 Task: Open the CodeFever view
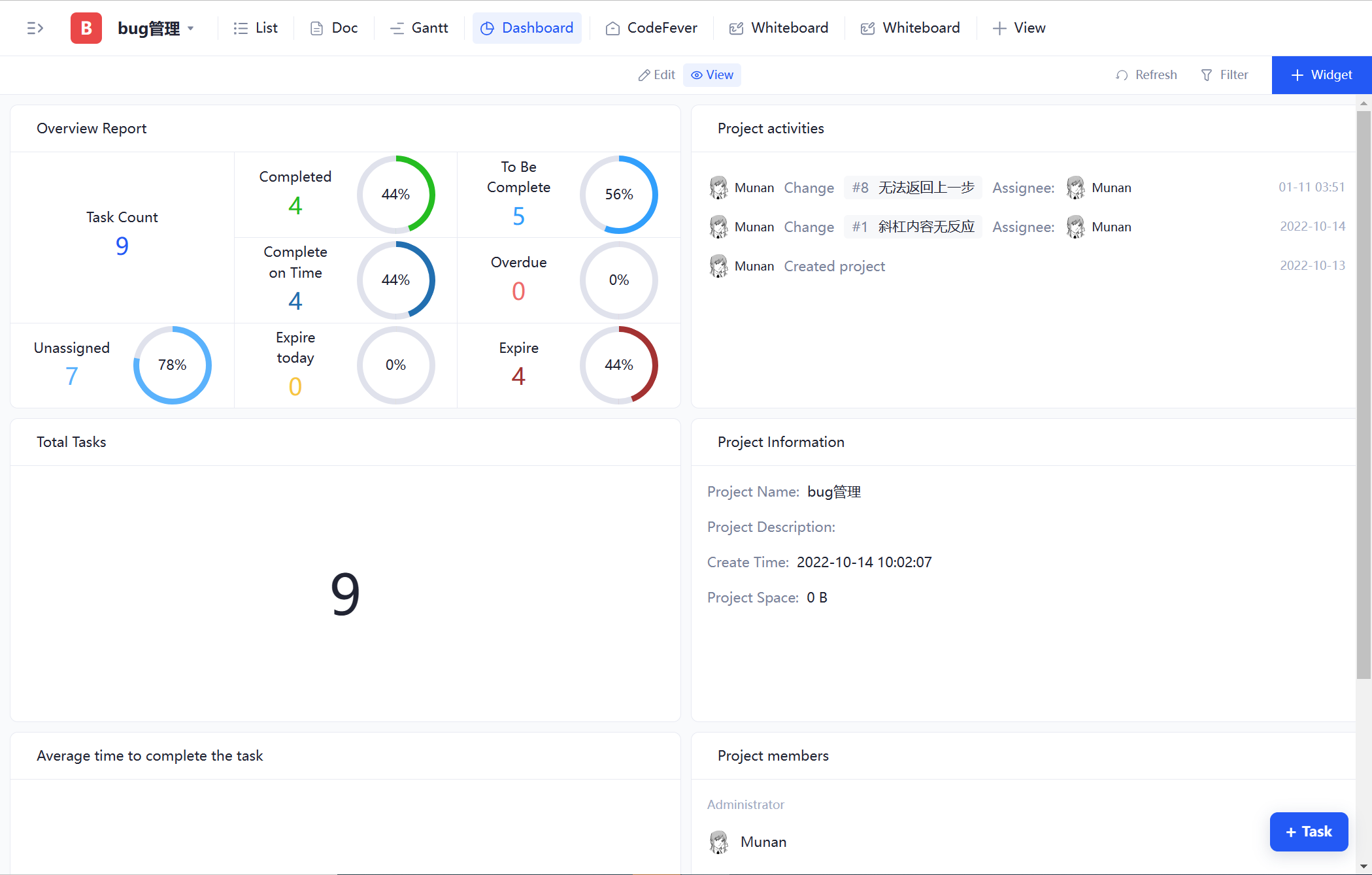click(x=652, y=28)
